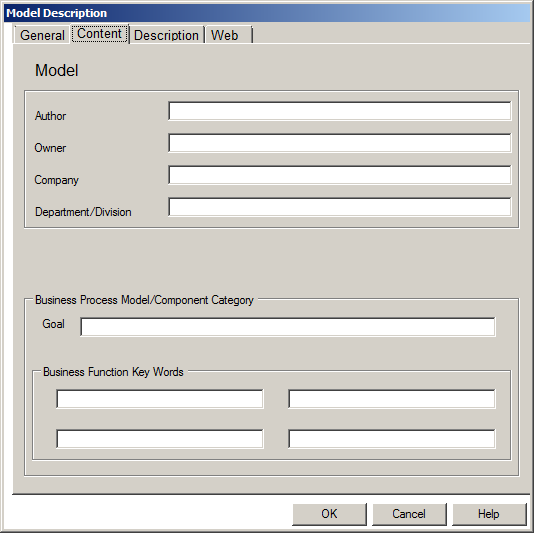Select the Department/Division text box
The height and width of the screenshot is (533, 534).
340,207
